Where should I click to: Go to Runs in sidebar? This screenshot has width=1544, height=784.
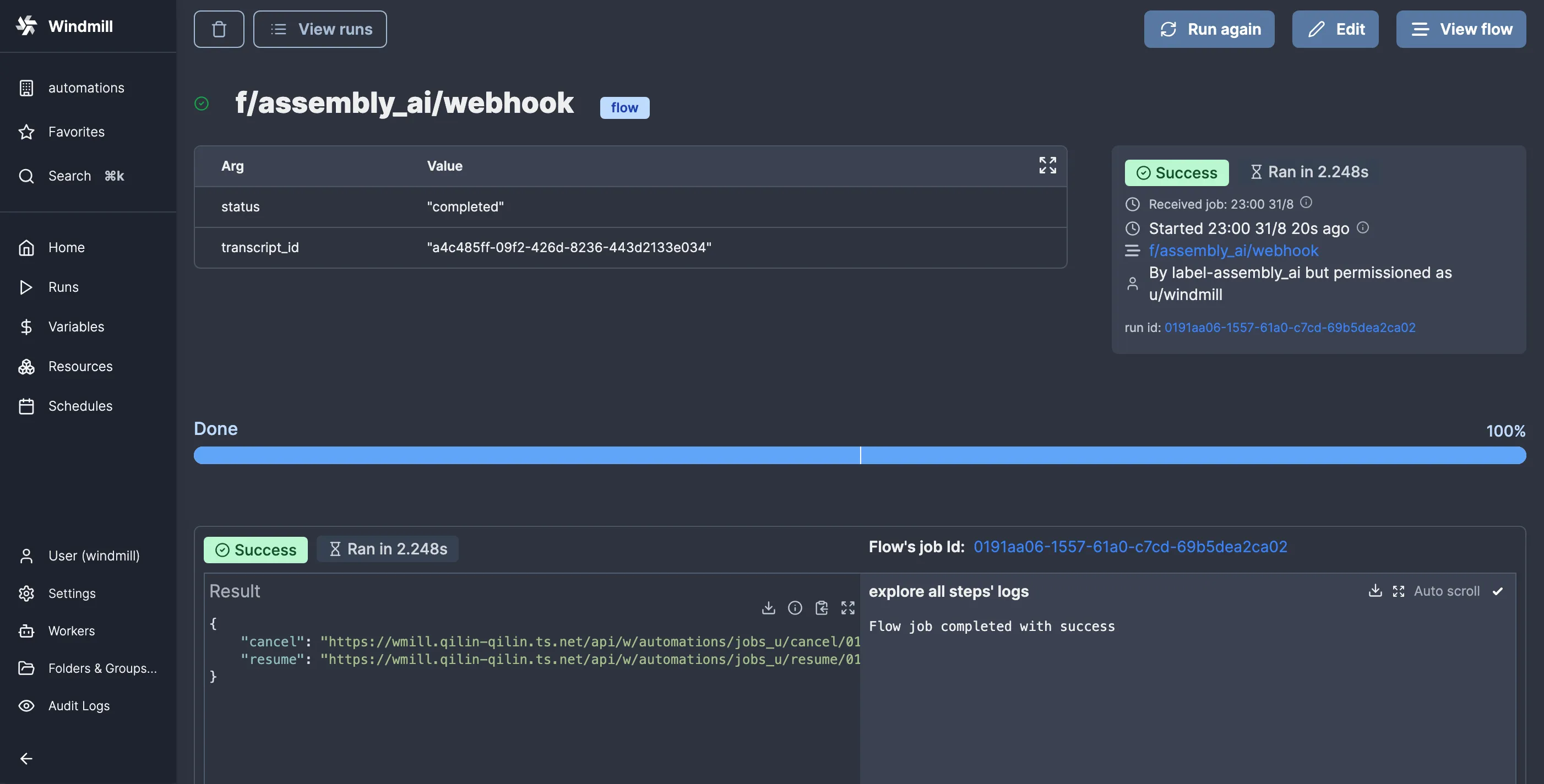point(63,287)
